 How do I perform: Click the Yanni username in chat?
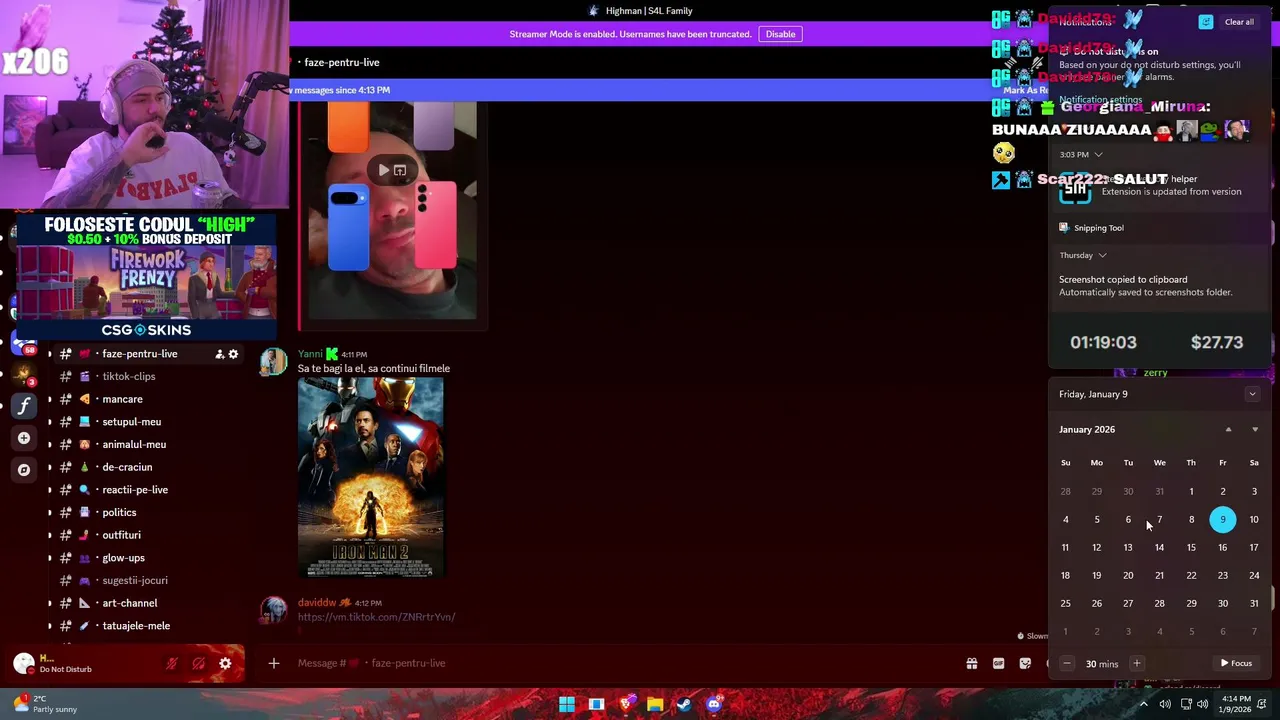[x=310, y=354]
